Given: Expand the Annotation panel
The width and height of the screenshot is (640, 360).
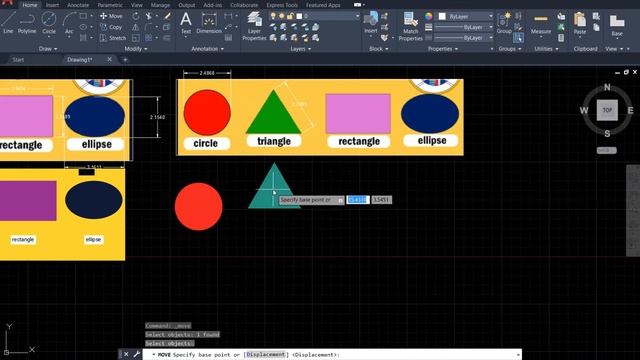Looking at the screenshot, I should click(208, 49).
